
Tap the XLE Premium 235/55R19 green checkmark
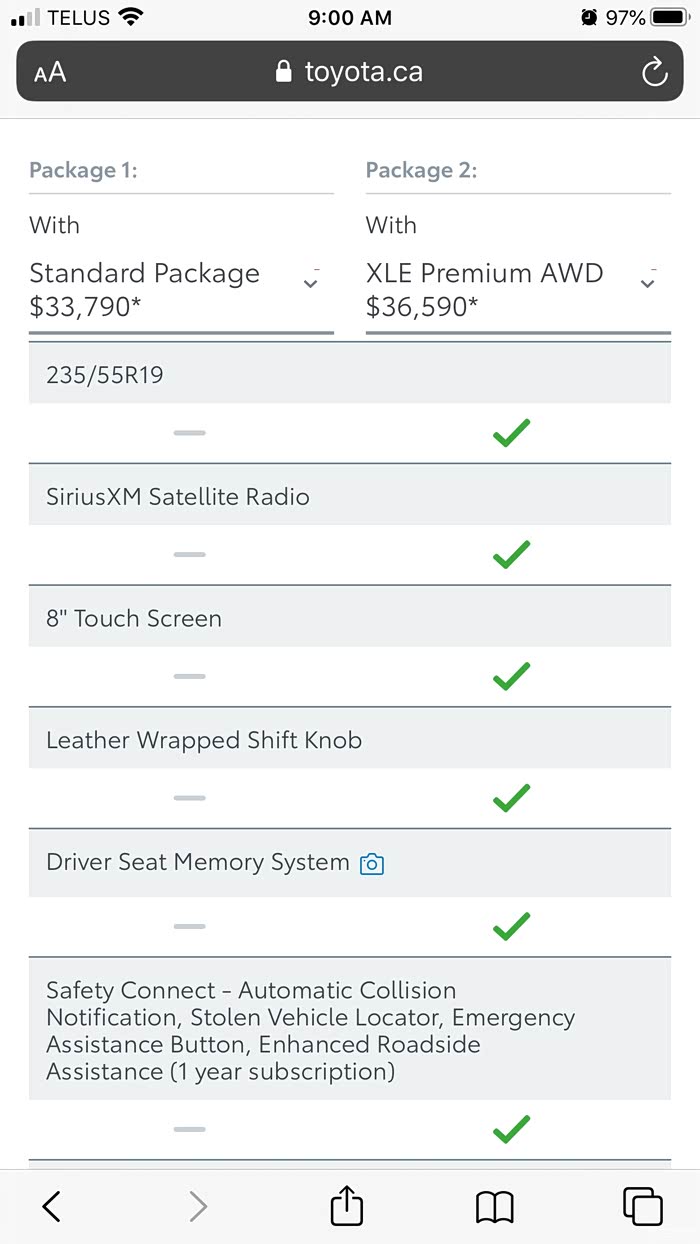511,433
